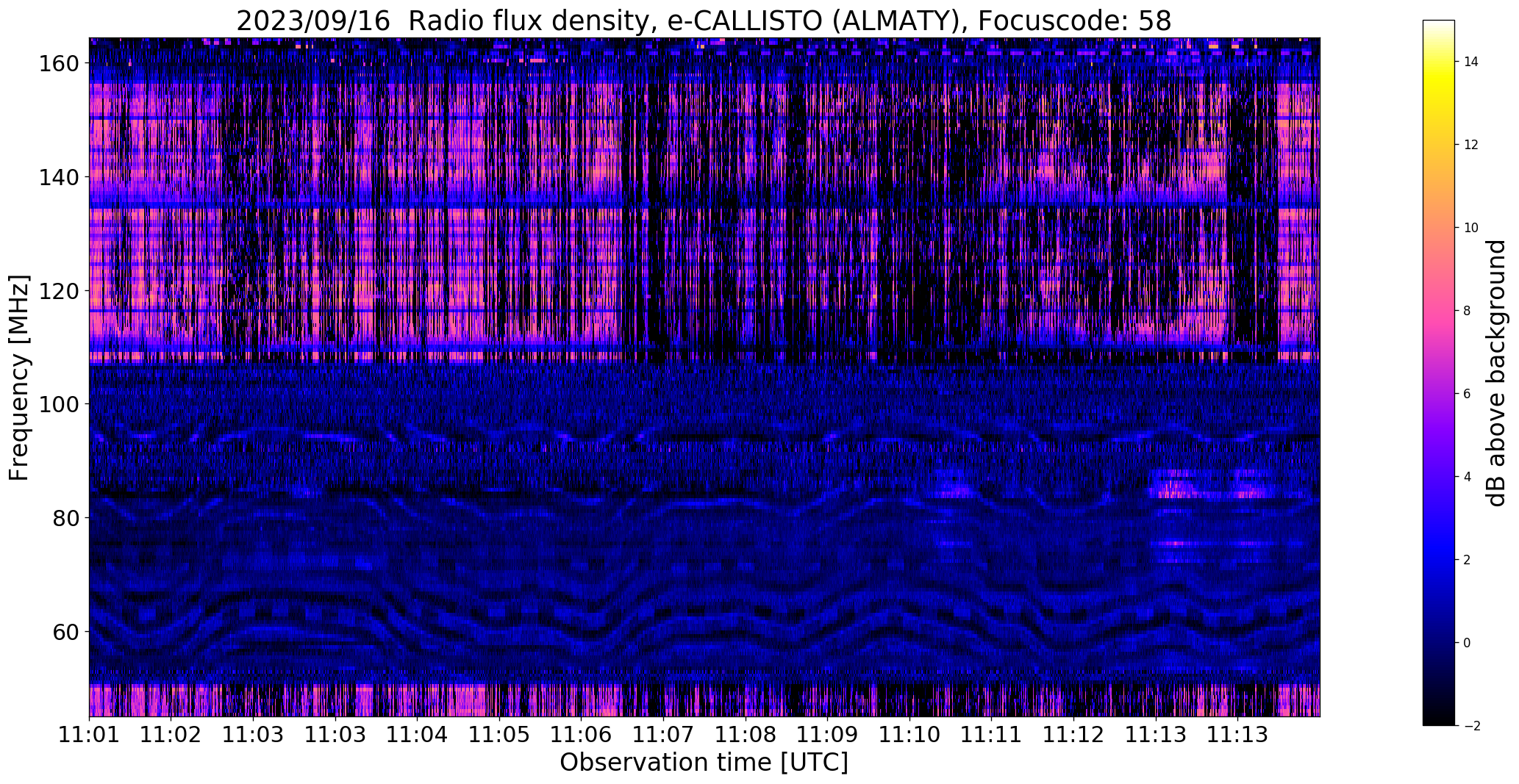
Task: Click the 'Frequency [MHz]' y-axis label
Action: [19, 378]
